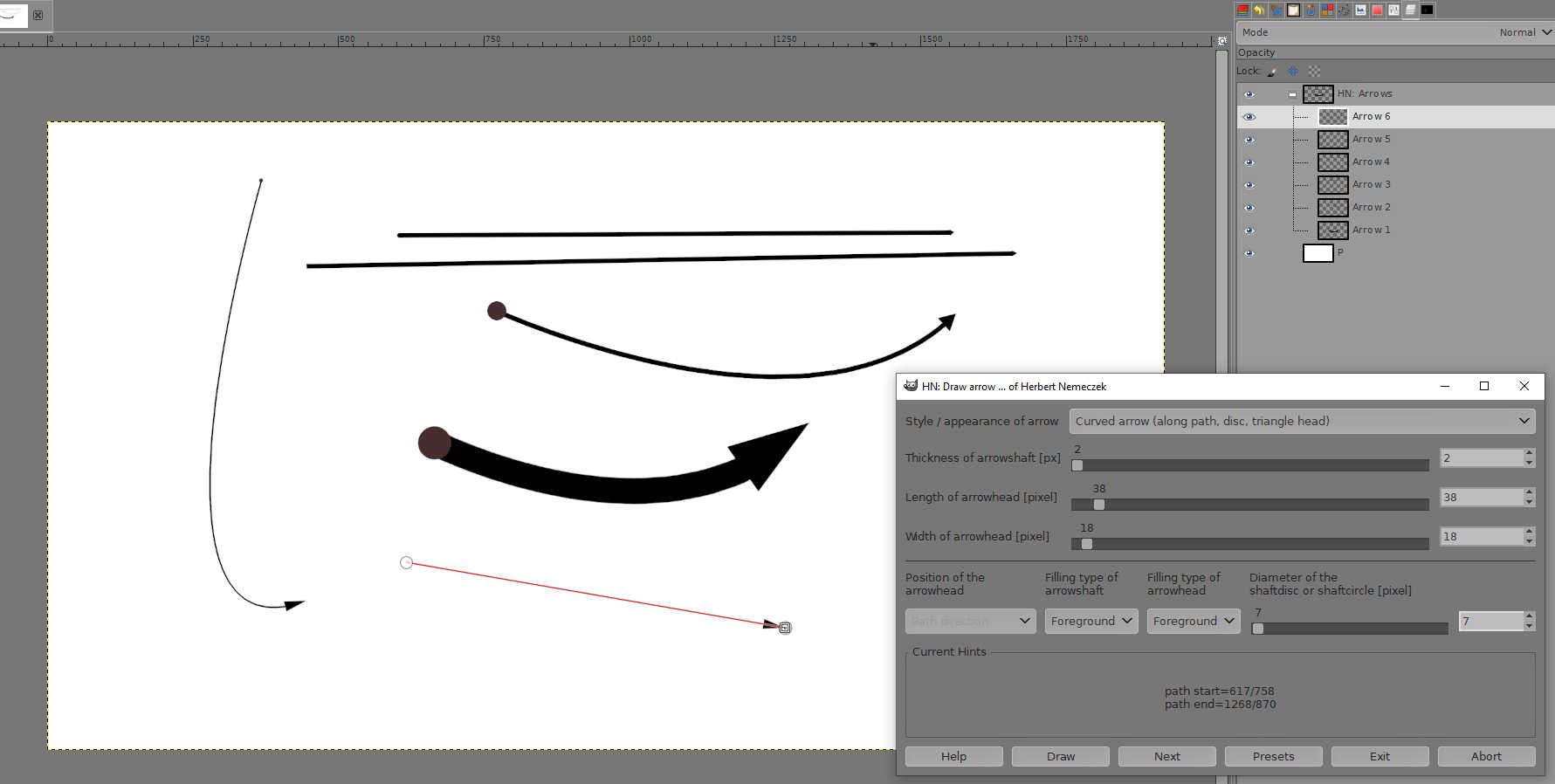Image resolution: width=1555 pixels, height=784 pixels.
Task: Open the Undo History tab icon
Action: (1259, 10)
